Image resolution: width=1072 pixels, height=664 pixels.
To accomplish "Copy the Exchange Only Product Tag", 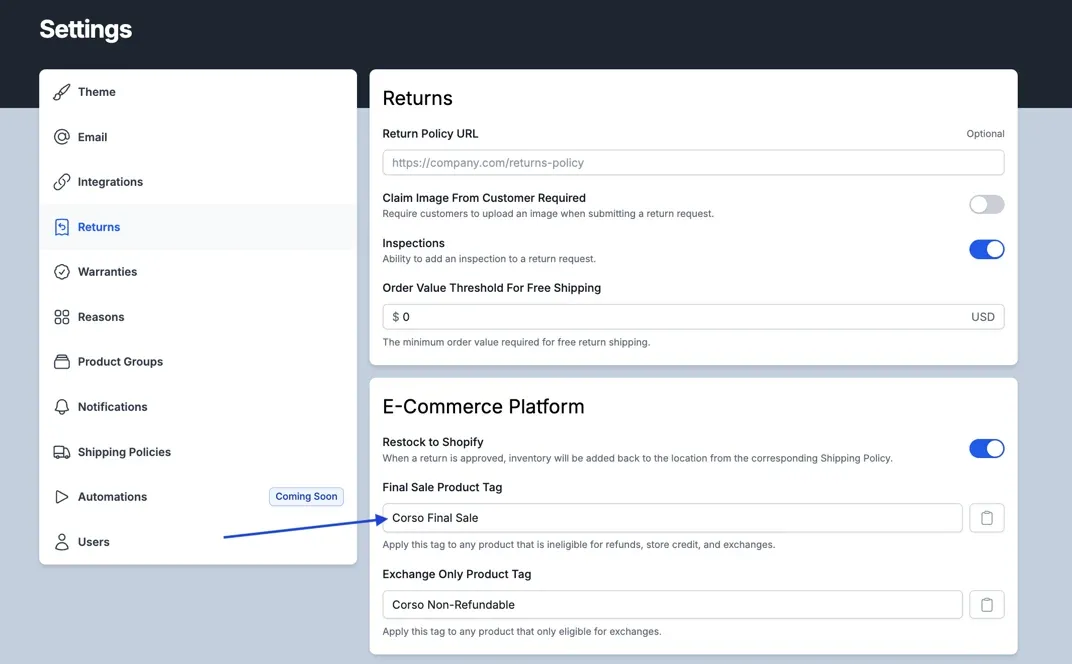I will click(986, 605).
